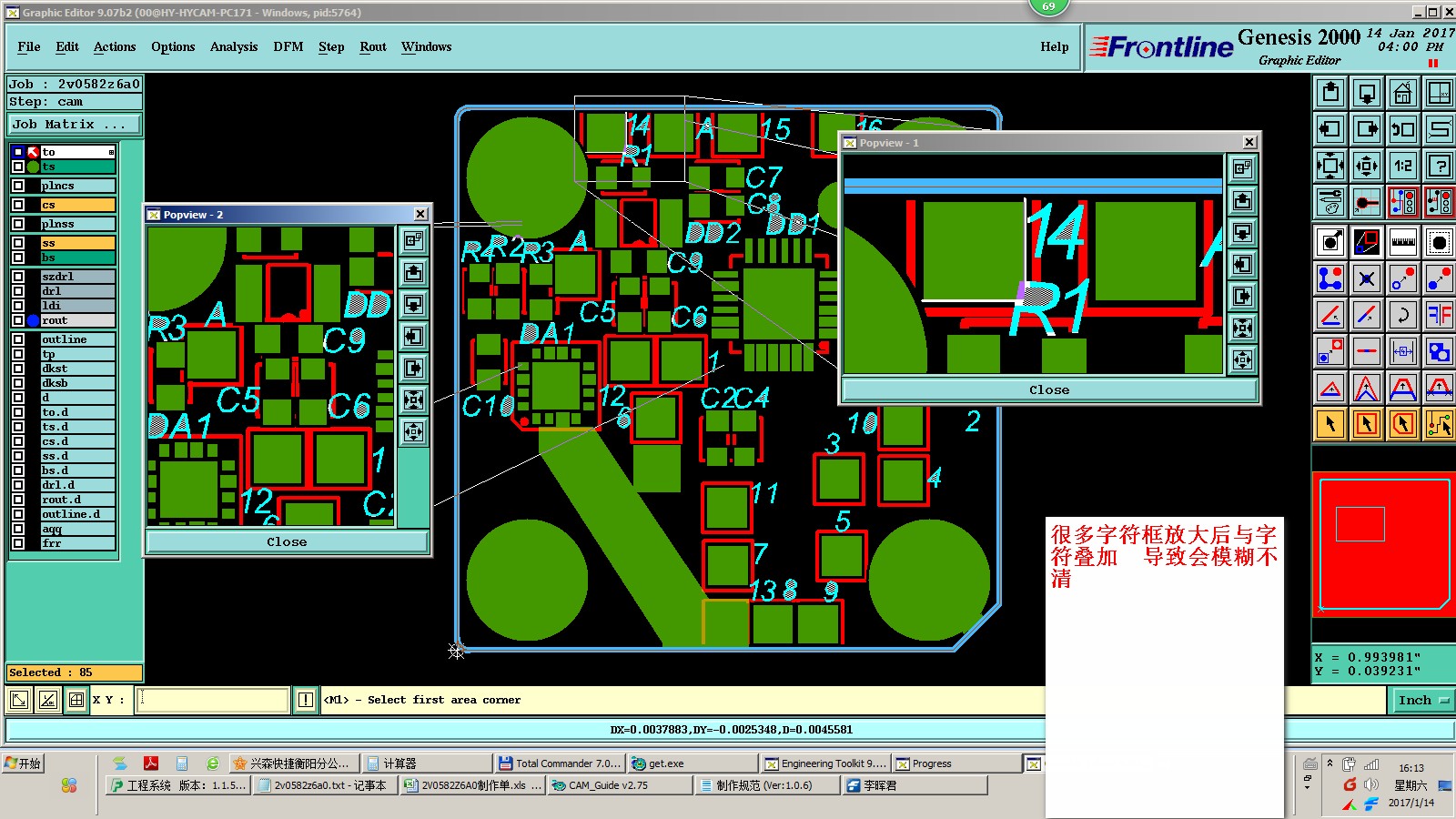The height and width of the screenshot is (819, 1456).
Task: Click Close button in Popview - 2
Action: coord(287,541)
